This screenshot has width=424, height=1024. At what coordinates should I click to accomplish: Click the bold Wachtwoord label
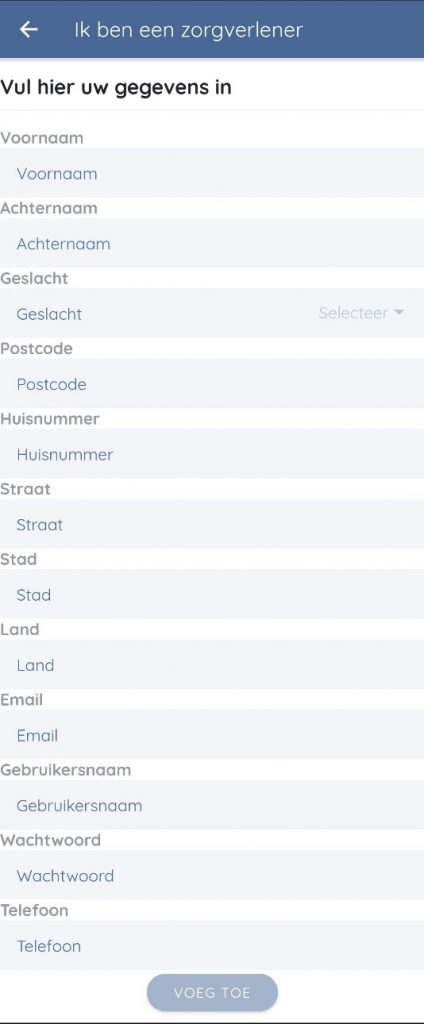point(50,840)
